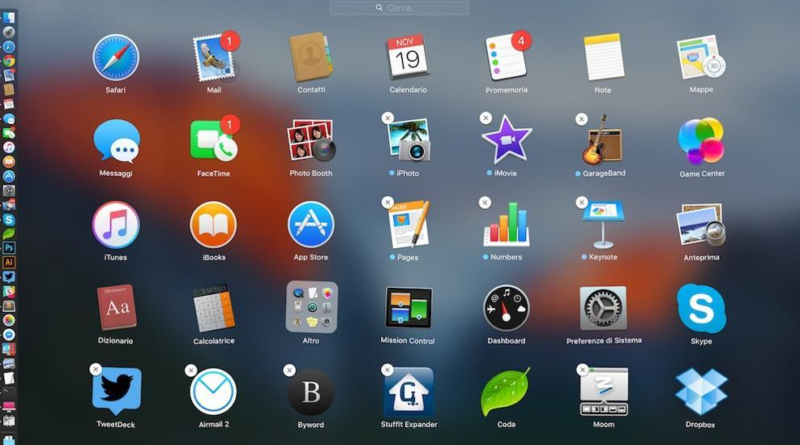Open Messaggi app

(x=116, y=141)
